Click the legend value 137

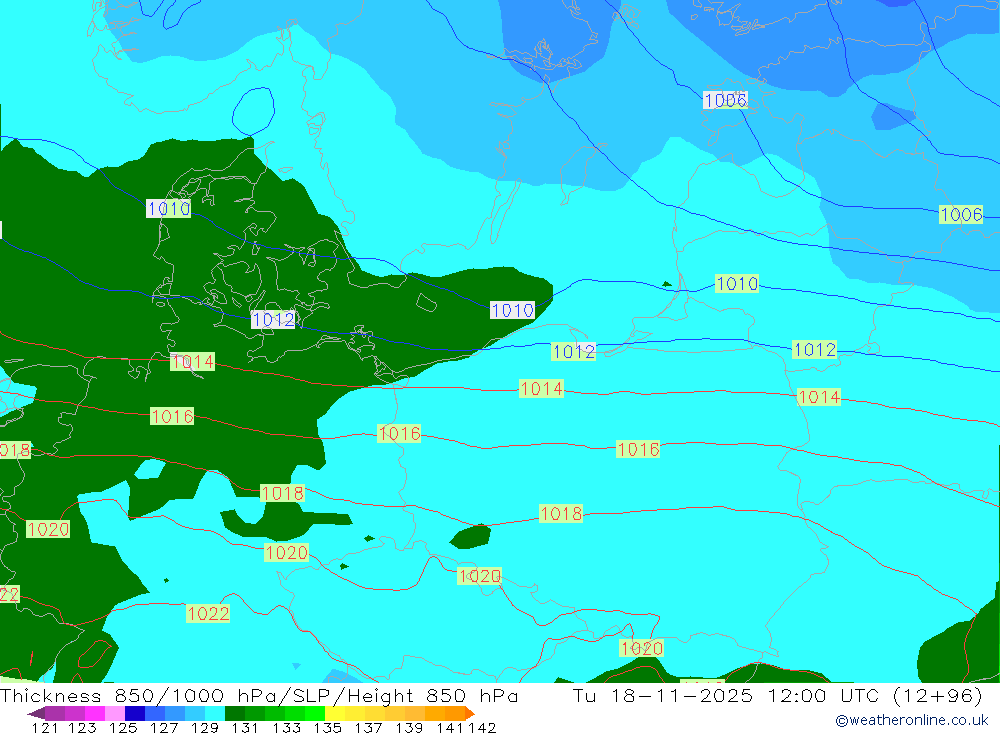[x=368, y=728]
